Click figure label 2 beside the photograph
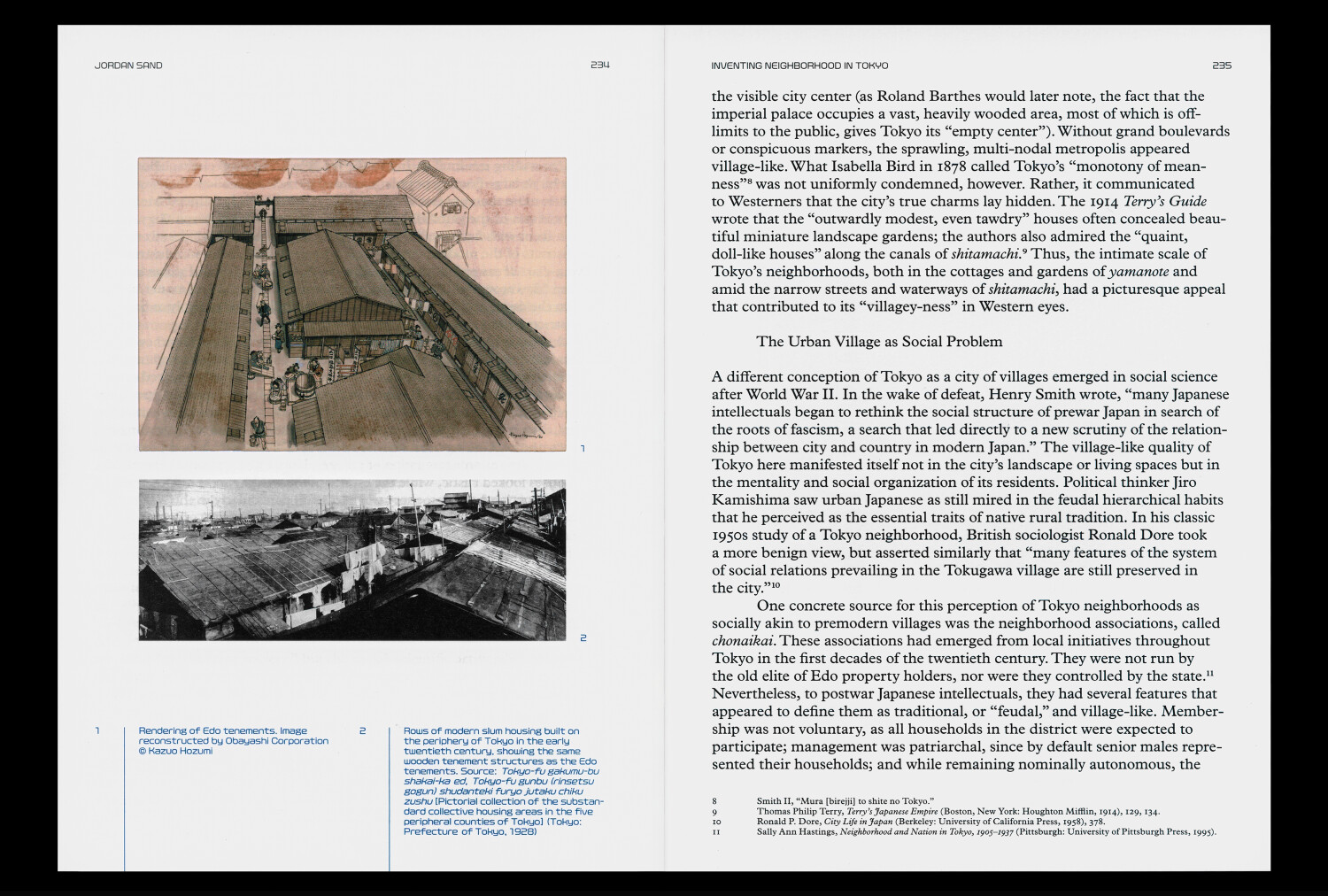 [583, 638]
